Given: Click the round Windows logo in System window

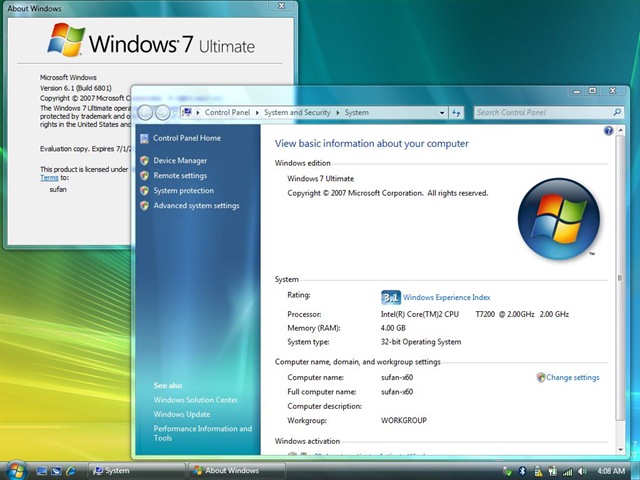Looking at the screenshot, I should click(x=558, y=219).
